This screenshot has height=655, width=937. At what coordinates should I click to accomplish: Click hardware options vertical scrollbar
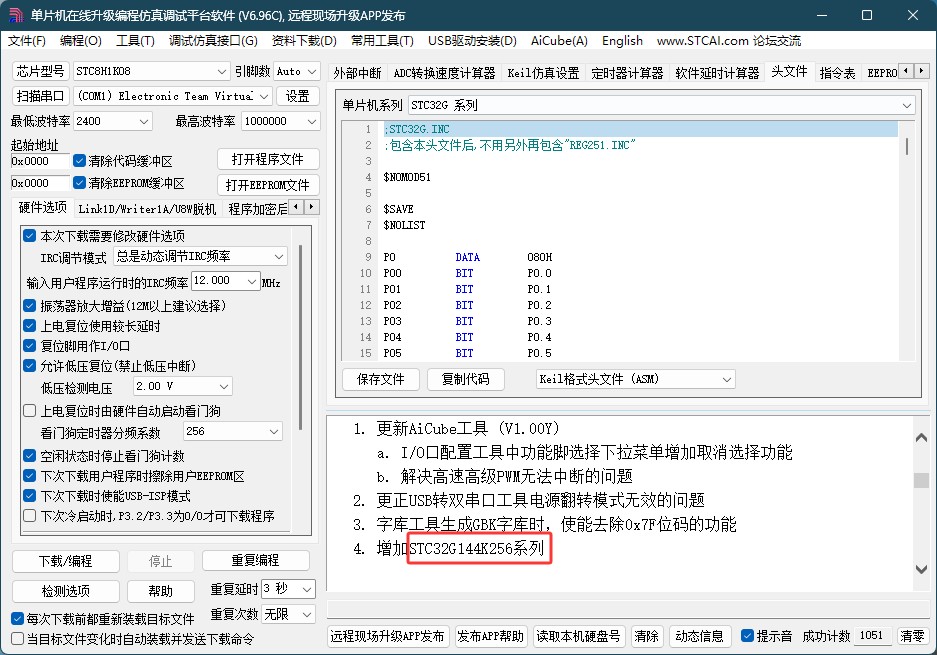click(x=301, y=330)
